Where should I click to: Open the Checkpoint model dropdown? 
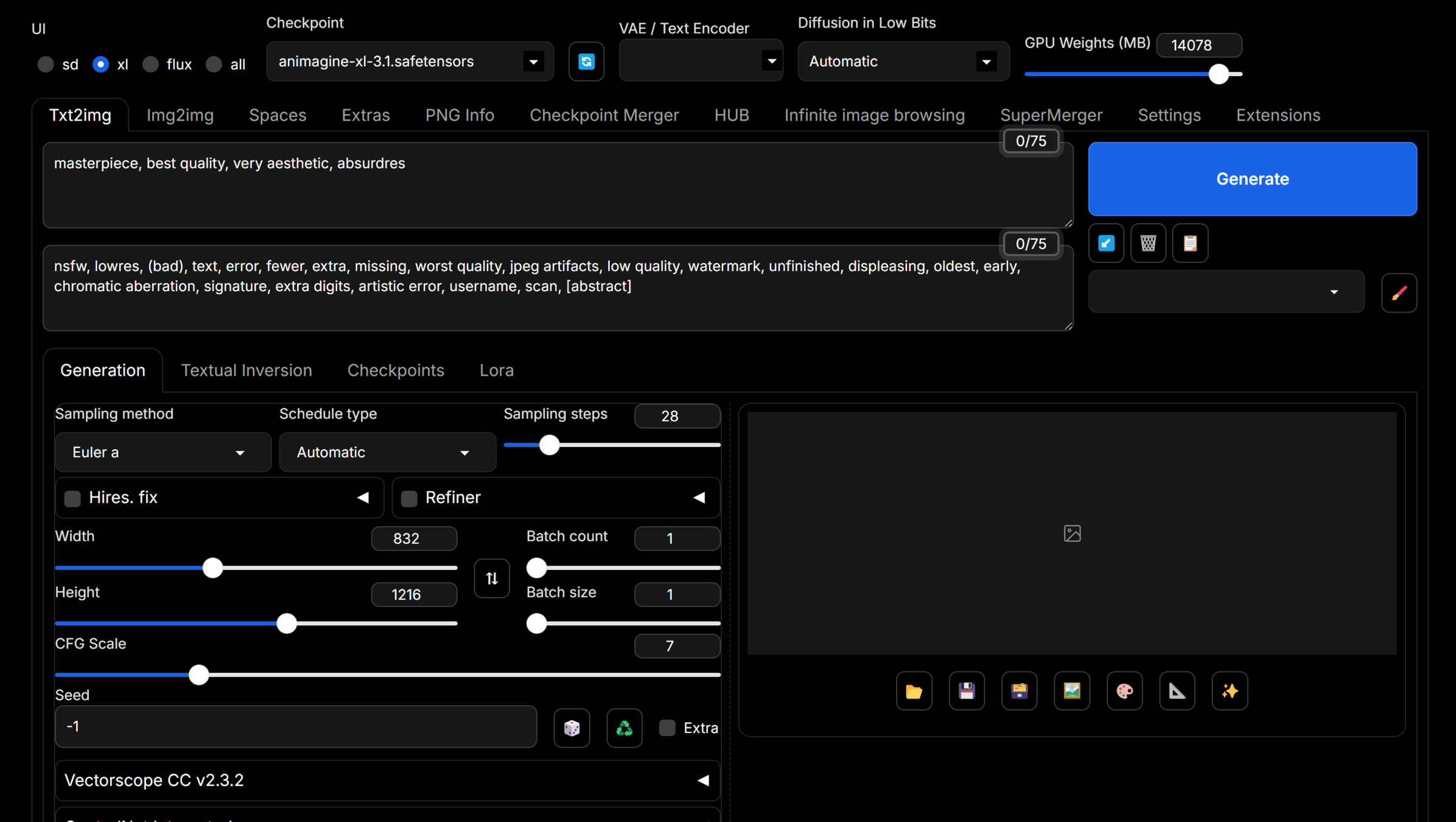[x=409, y=61]
